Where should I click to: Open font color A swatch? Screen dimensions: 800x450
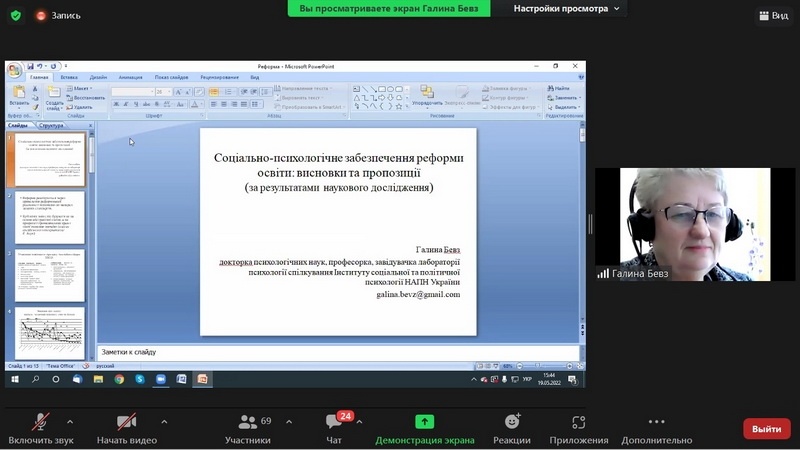(194, 104)
